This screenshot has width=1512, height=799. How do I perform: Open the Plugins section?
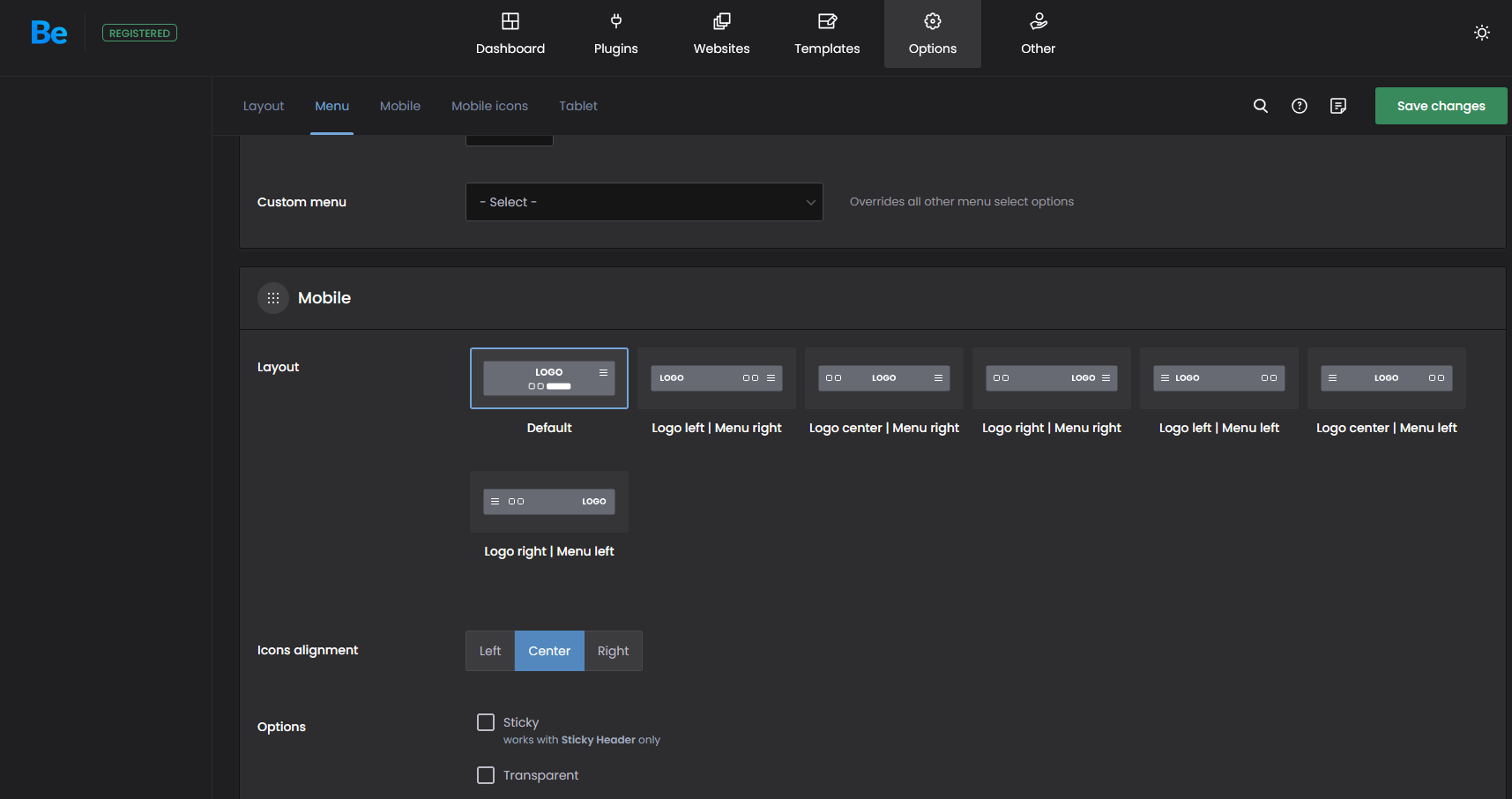(x=615, y=34)
